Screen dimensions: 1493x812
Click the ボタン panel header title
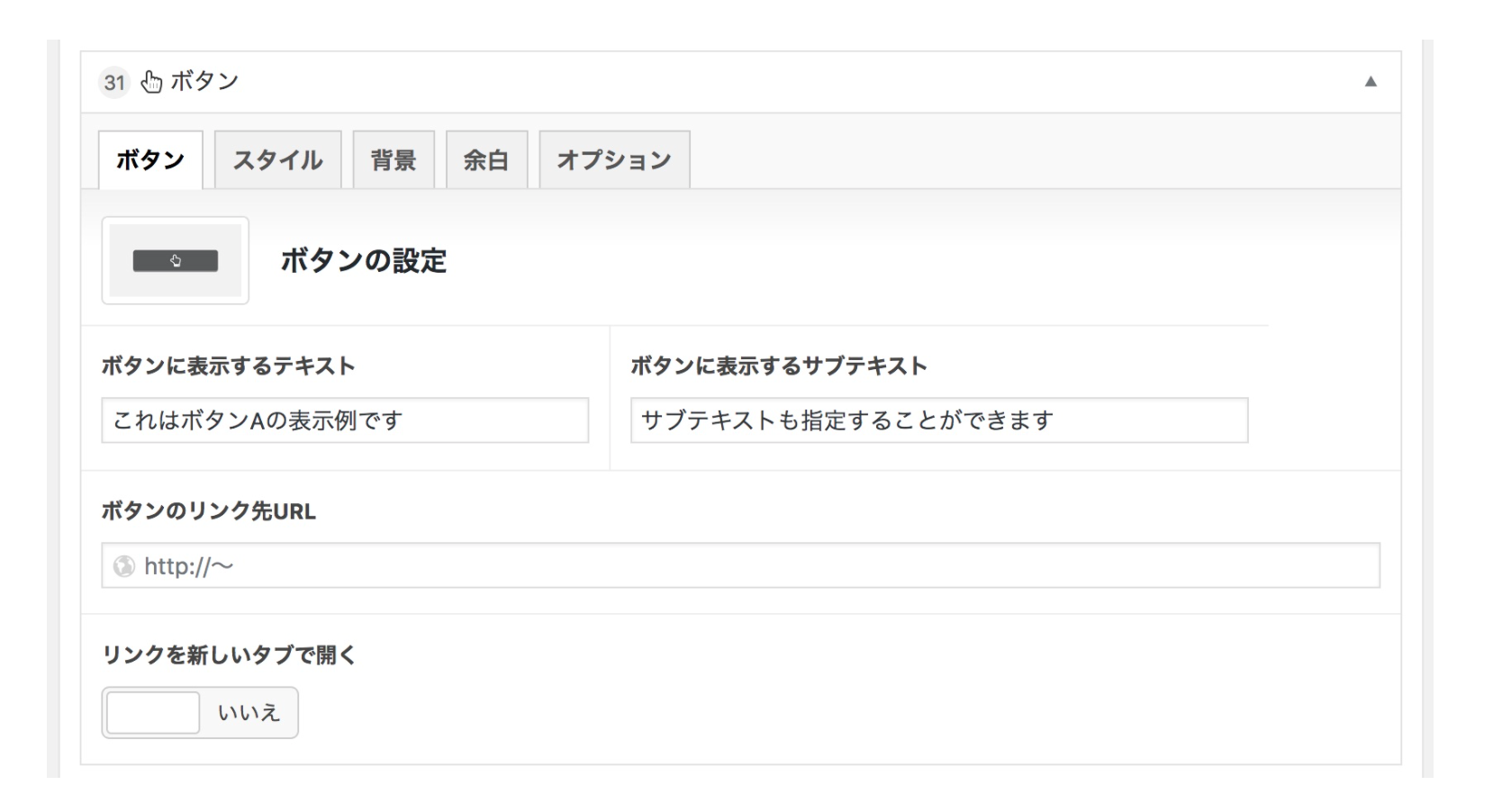tap(204, 82)
